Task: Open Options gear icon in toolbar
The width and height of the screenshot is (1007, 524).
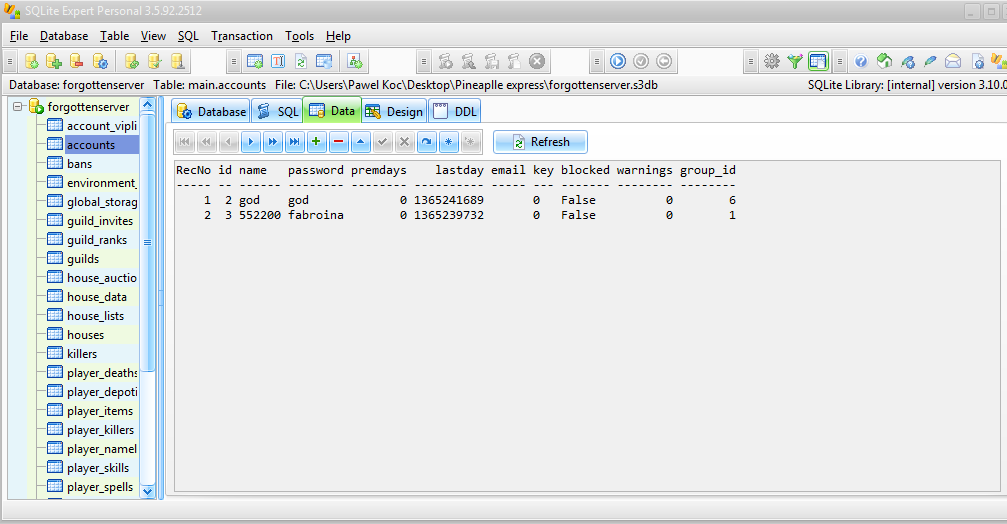Action: pyautogui.click(x=772, y=61)
